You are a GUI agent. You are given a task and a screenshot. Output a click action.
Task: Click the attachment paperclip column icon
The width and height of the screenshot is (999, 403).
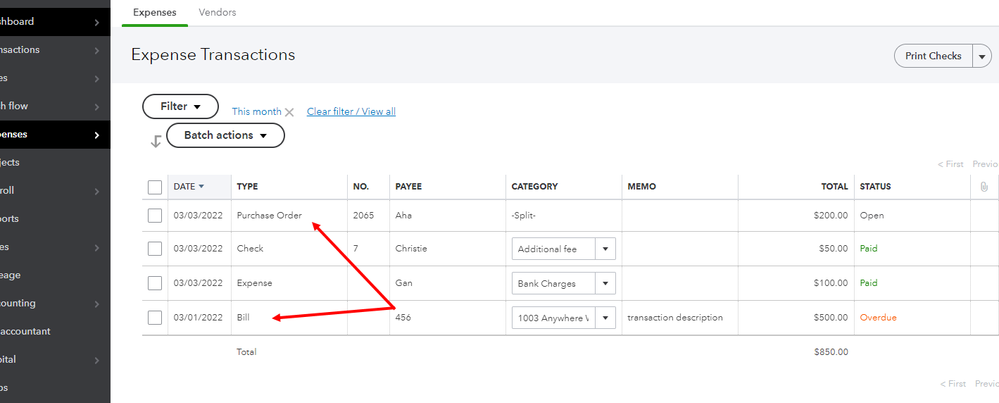(x=984, y=187)
